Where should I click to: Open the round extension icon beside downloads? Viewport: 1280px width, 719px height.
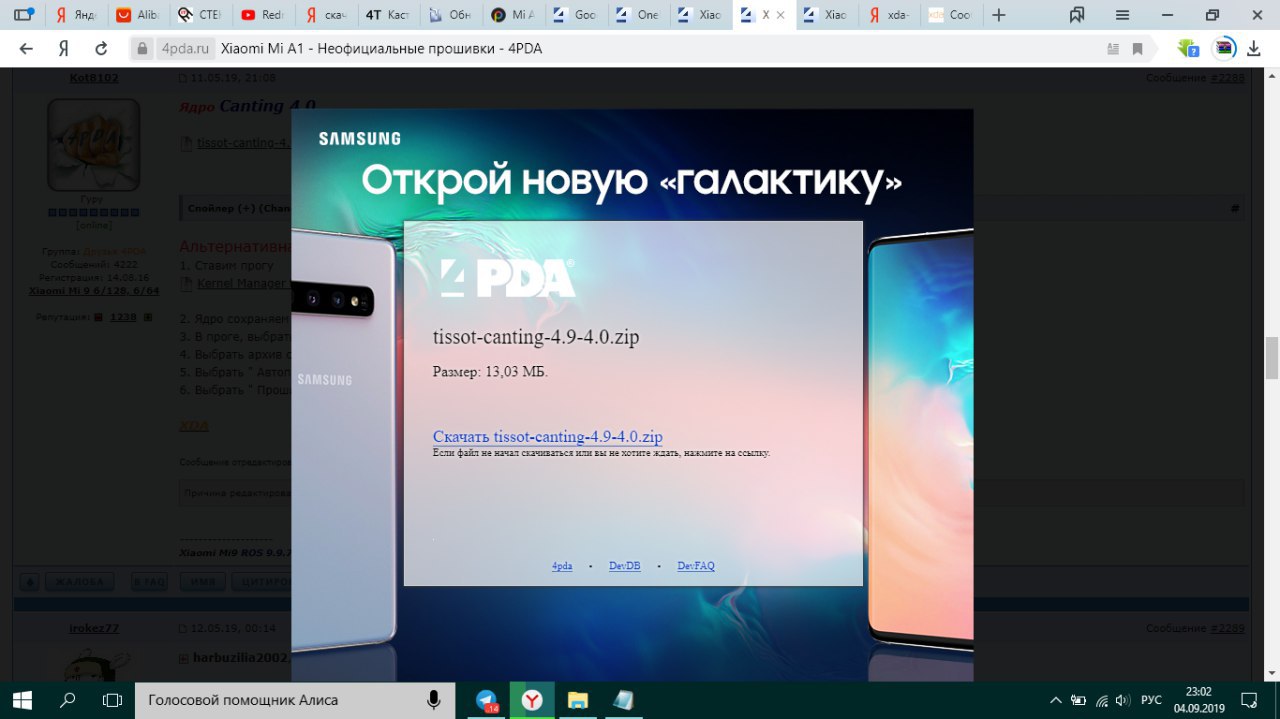coord(1224,48)
